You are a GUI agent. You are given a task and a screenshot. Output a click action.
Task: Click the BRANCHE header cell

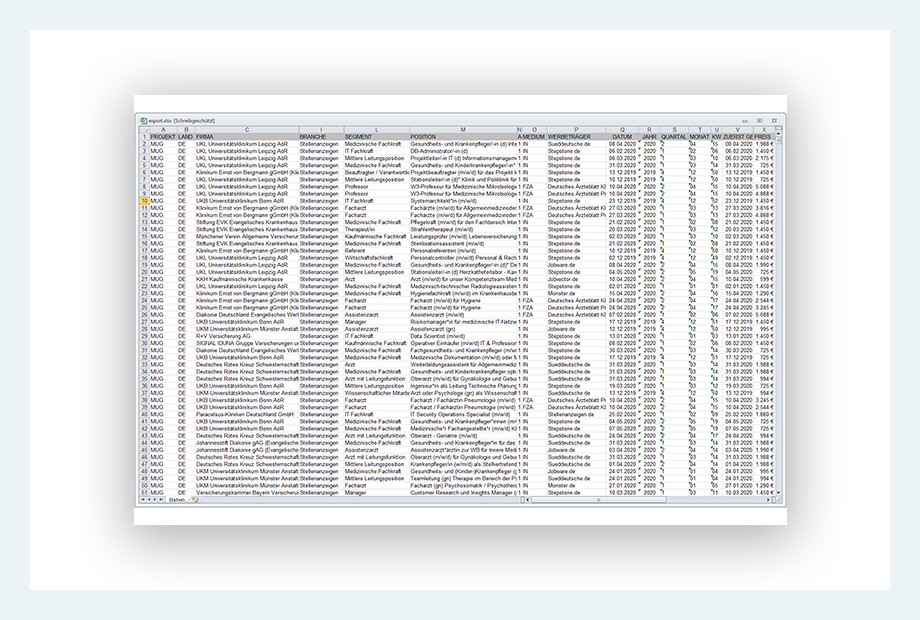321,137
